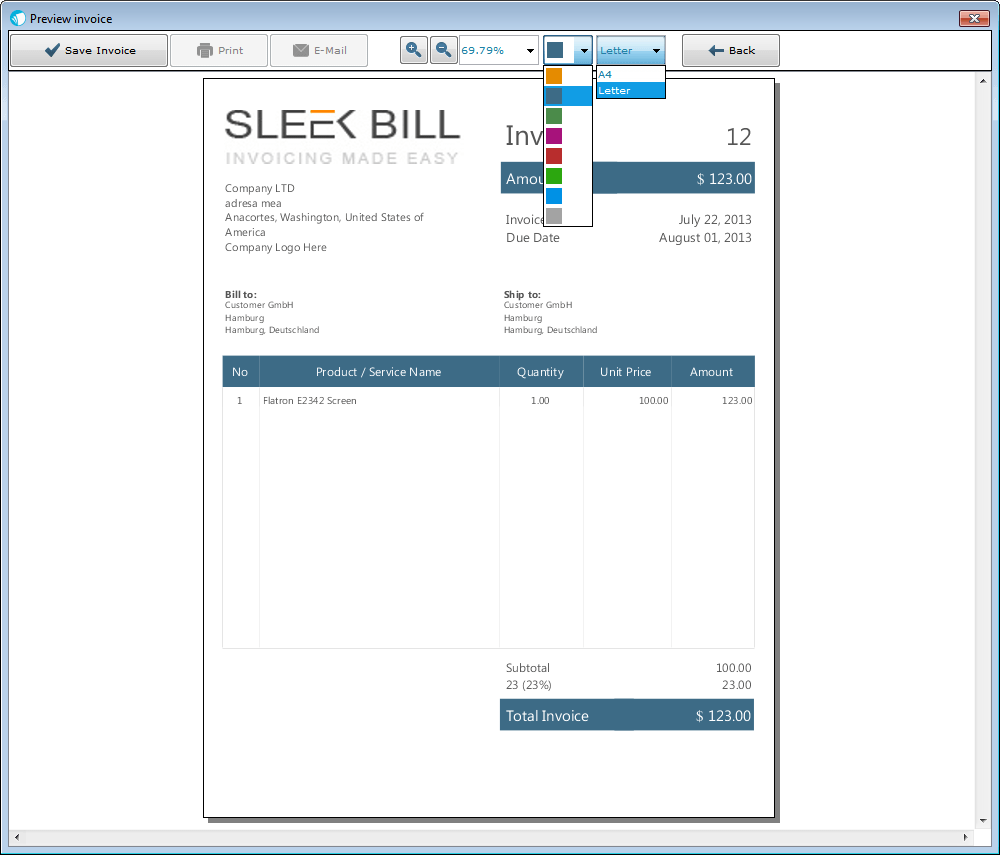
Task: Choose the light blue color swatch
Action: click(554, 196)
